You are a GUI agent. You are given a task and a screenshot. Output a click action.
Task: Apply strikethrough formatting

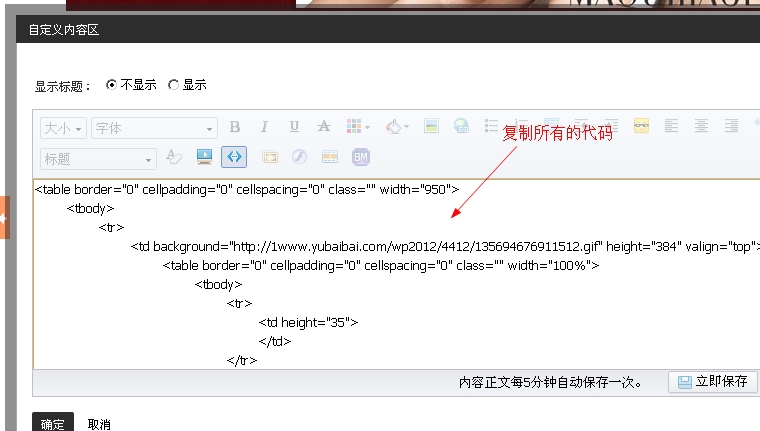pos(323,127)
